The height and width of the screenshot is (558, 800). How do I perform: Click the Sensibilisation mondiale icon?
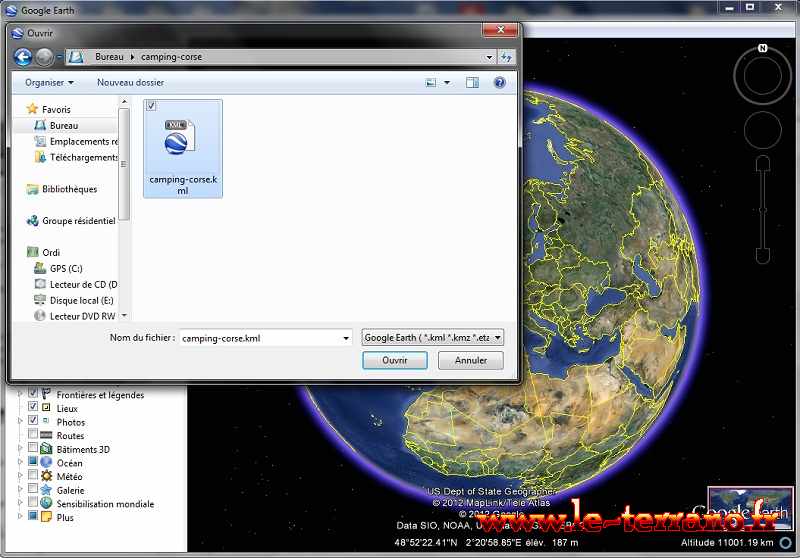(x=46, y=503)
